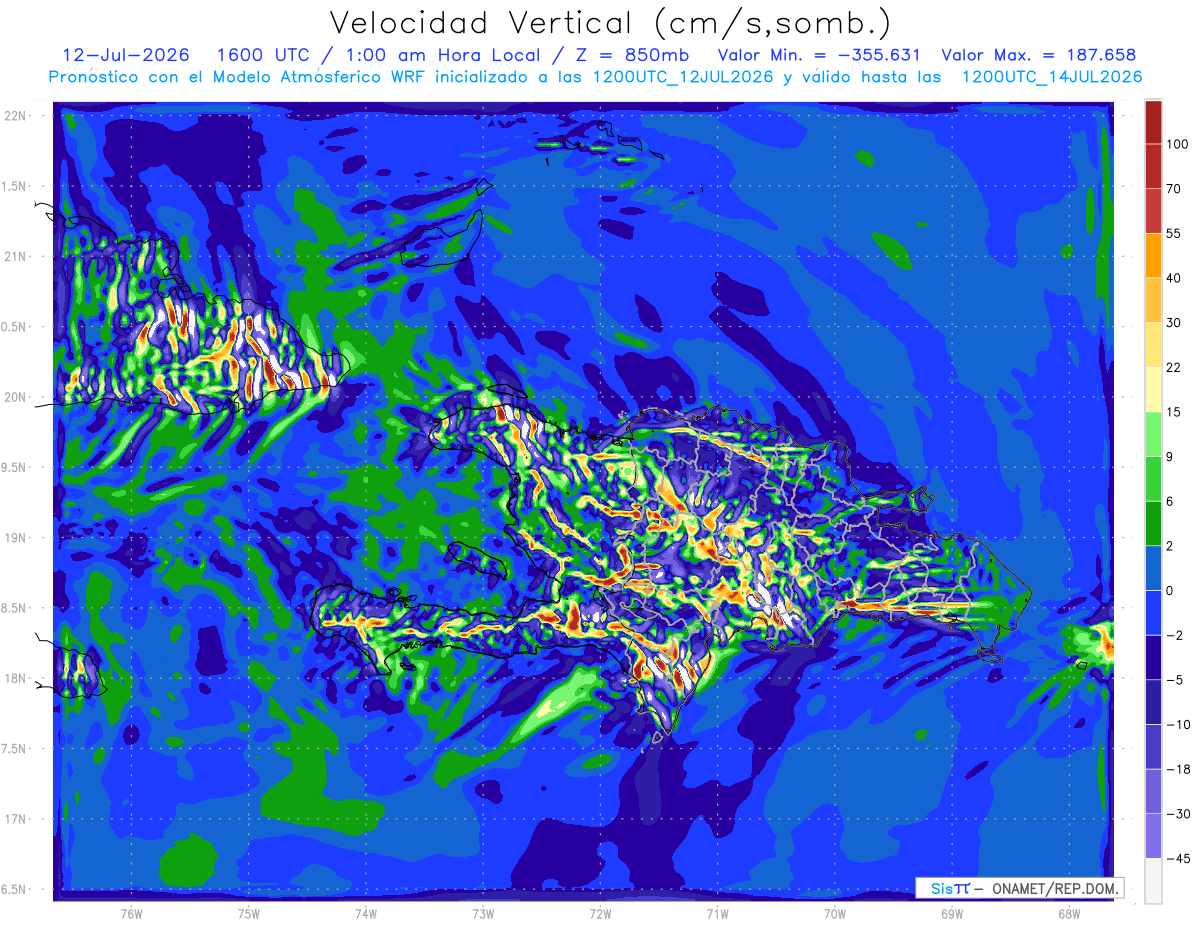This screenshot has height=927, width=1200.
Task: Click the 'Valor Max. = 187.658' text
Action: coord(1039,55)
